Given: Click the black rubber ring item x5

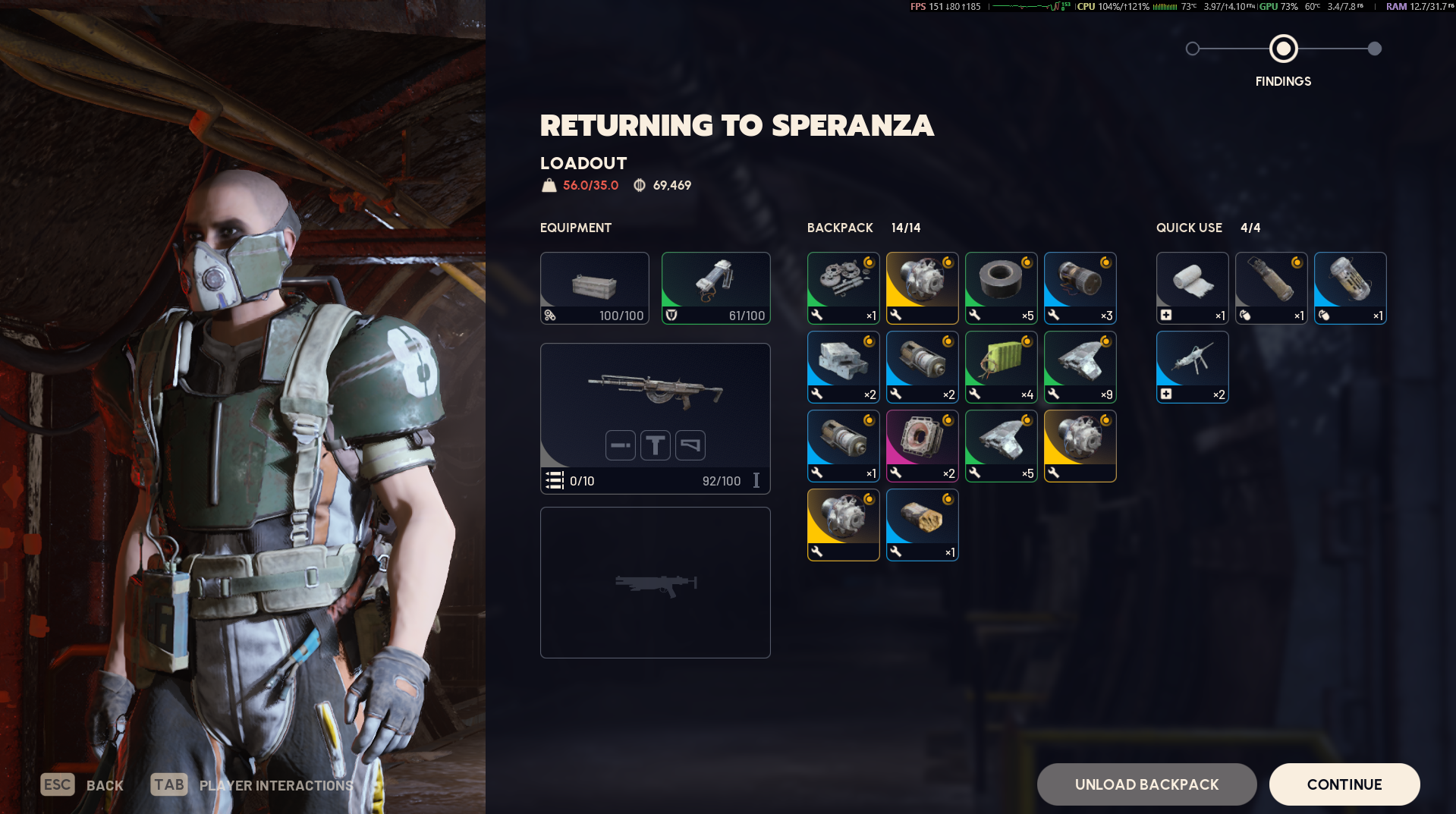Looking at the screenshot, I should [1001, 288].
